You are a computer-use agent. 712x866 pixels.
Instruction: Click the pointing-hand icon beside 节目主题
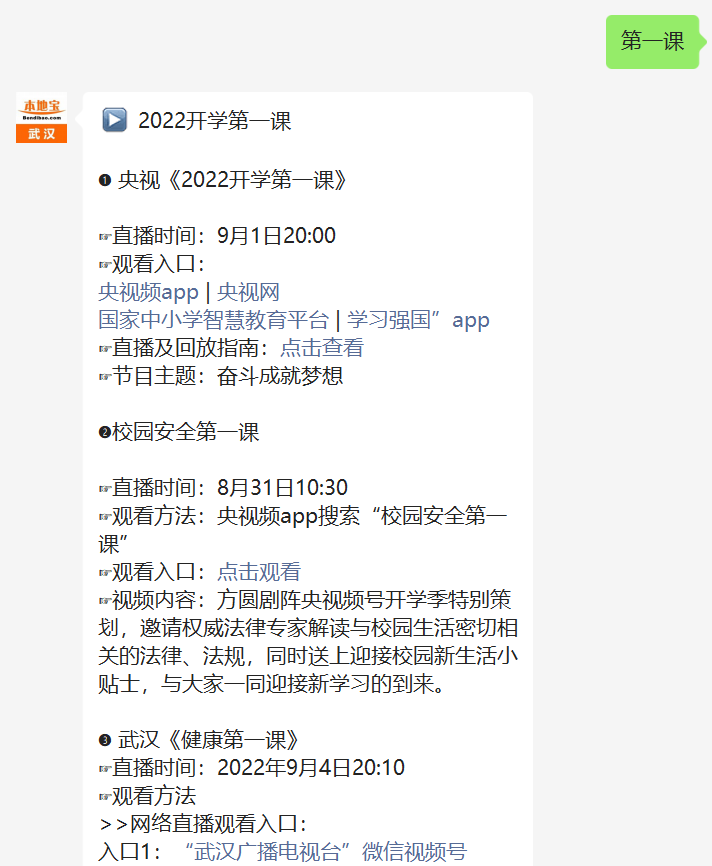point(105,377)
